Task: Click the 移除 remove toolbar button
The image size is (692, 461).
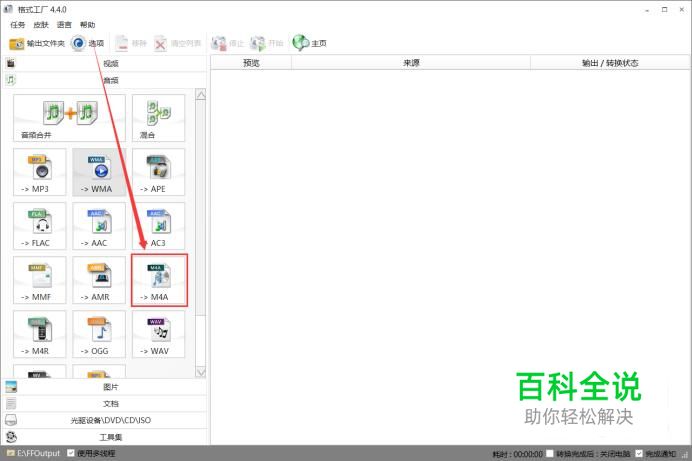Action: pos(131,43)
